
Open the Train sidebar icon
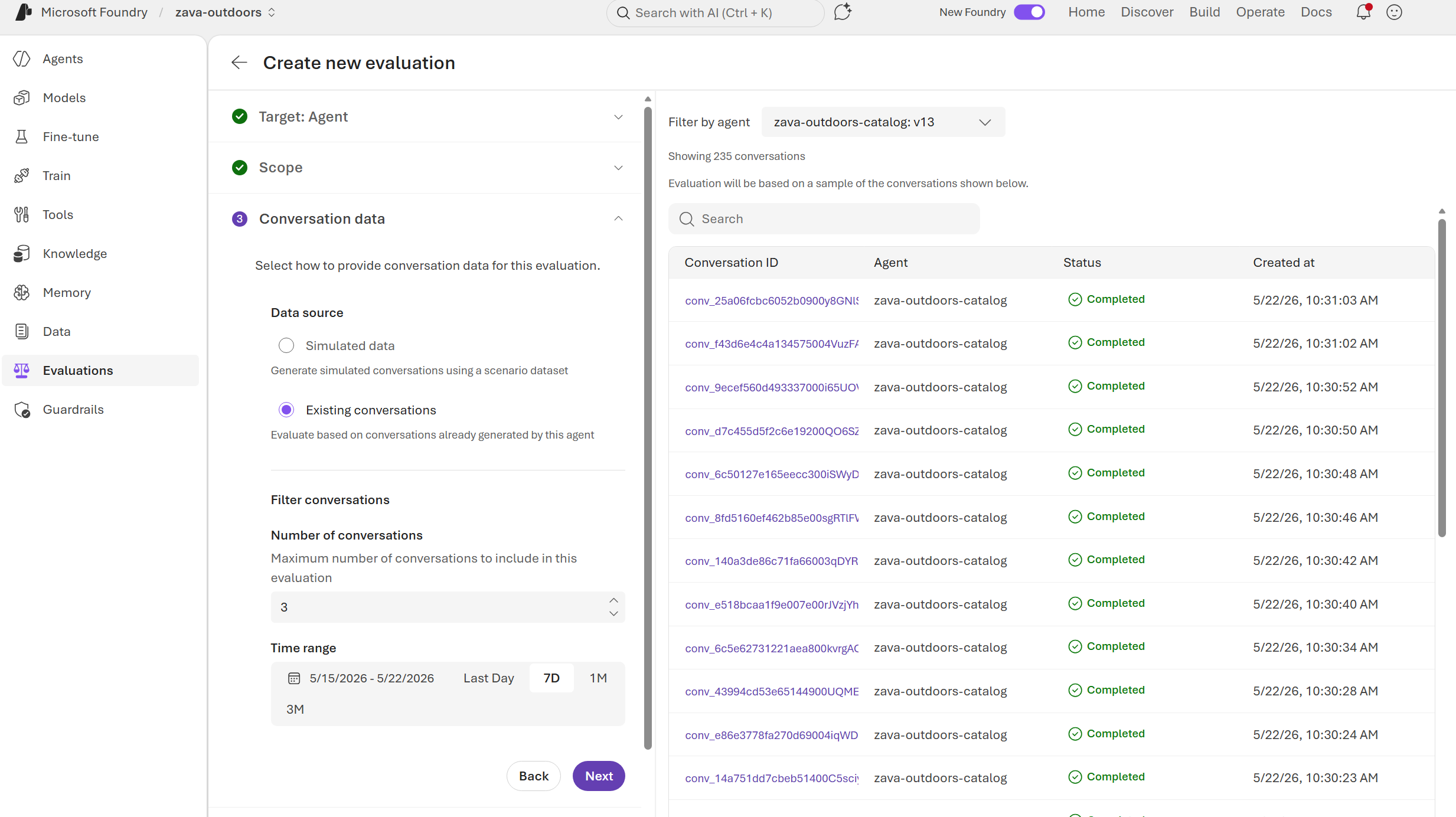(x=22, y=175)
